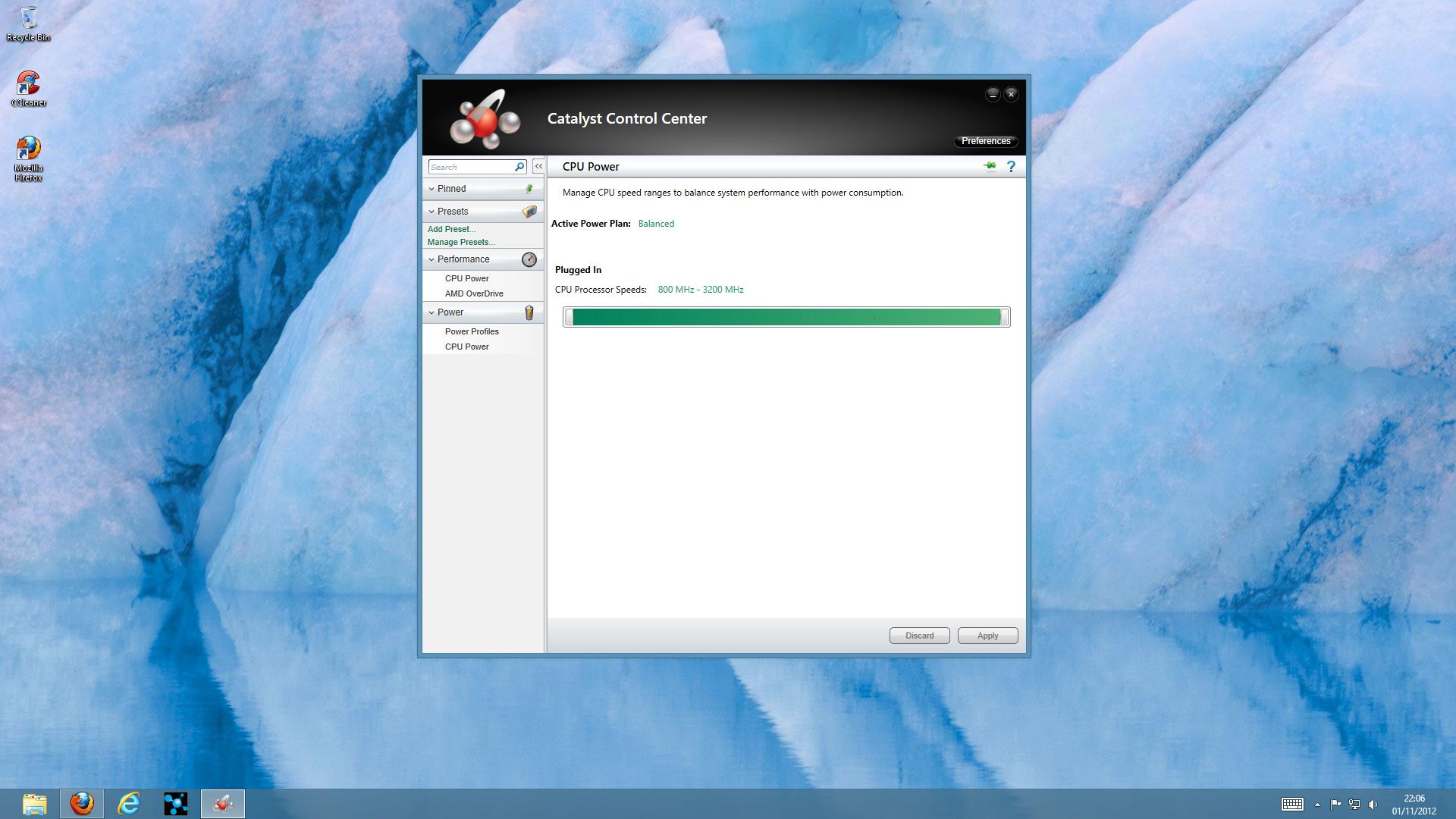Click the Add Preset link
Screen dimensions: 1456x819
[451, 229]
